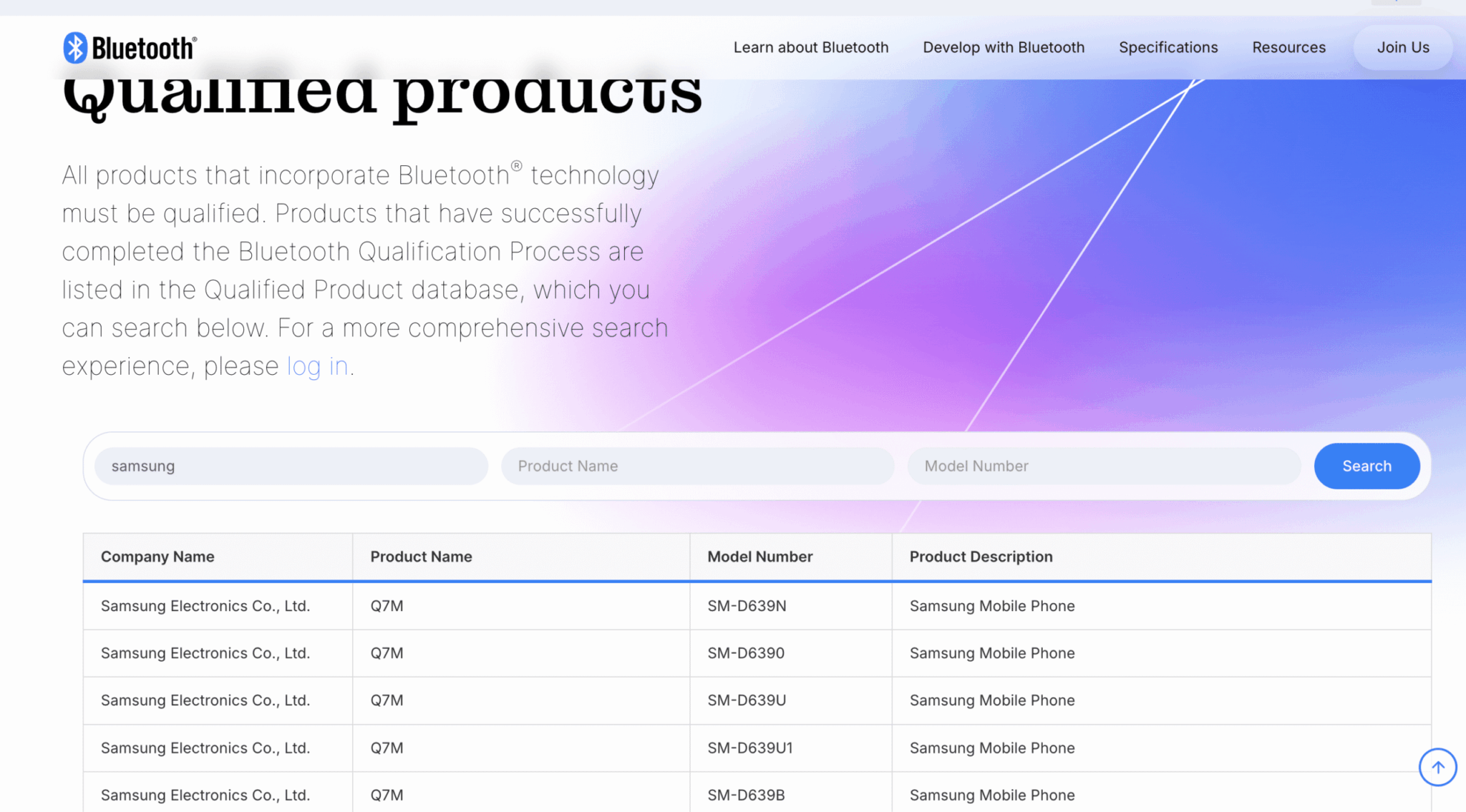Click the Product Name column header
This screenshot has width=1466, height=812.
421,557
